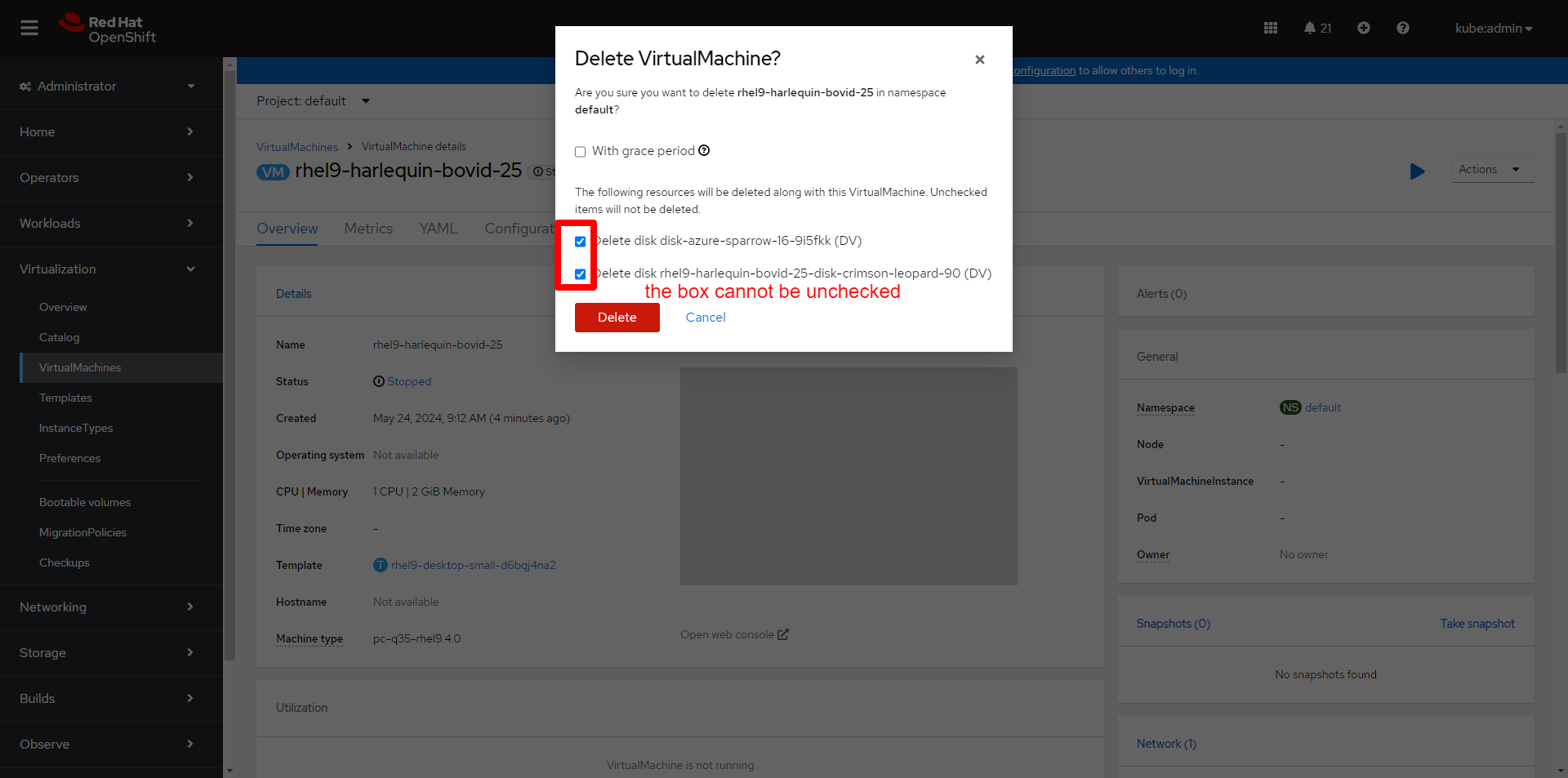
Task: Click the Owner field label
Action: 1153,555
